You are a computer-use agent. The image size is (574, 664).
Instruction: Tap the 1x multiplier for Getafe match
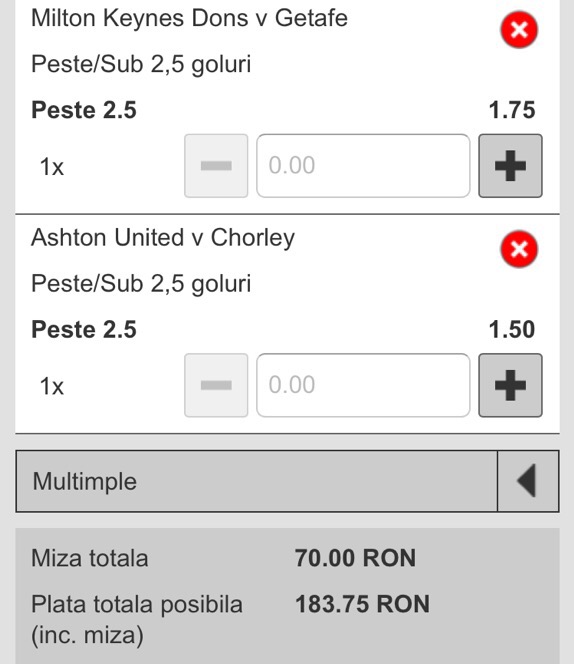tap(52, 166)
